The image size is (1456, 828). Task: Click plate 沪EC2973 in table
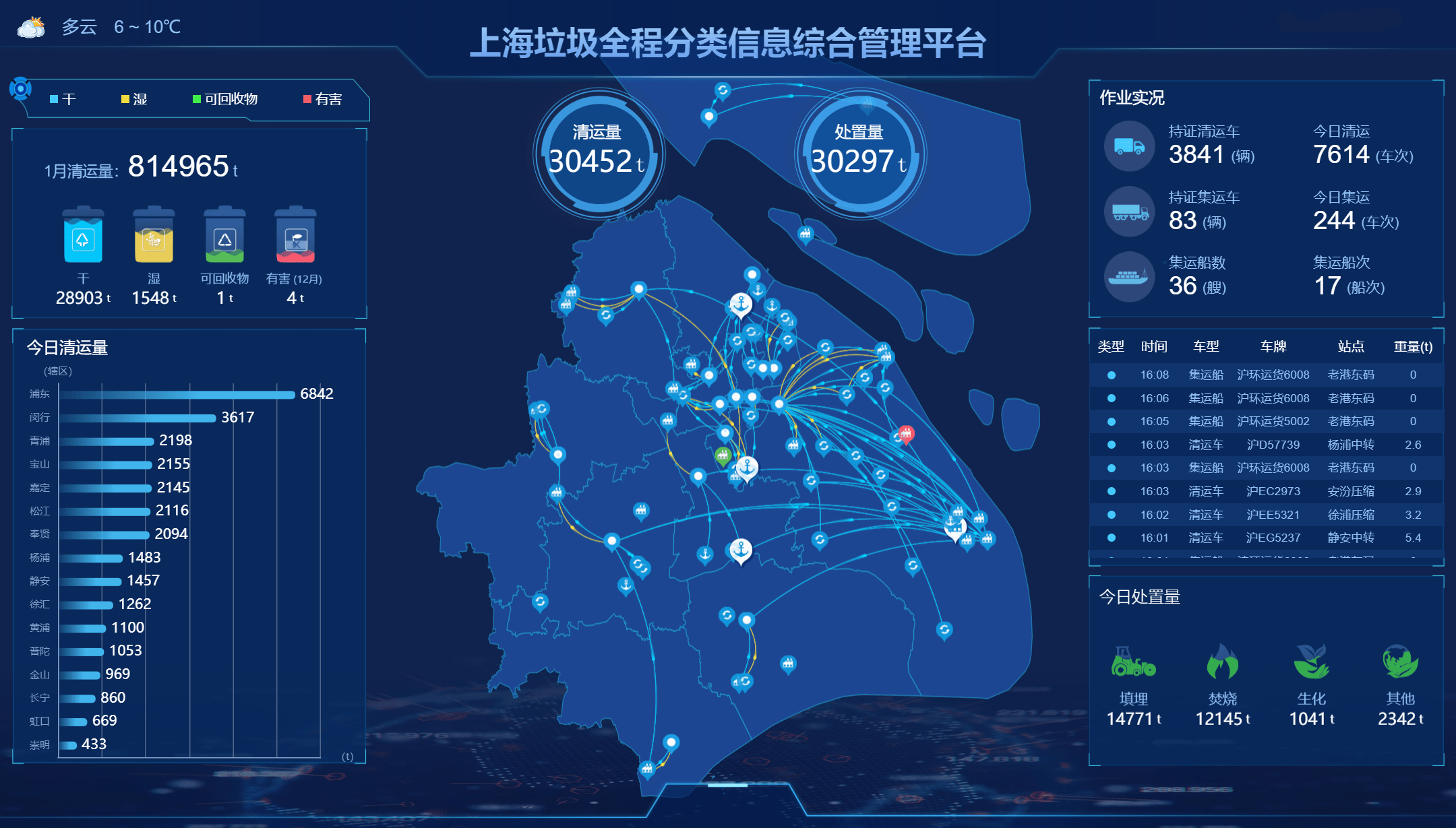(x=1273, y=491)
